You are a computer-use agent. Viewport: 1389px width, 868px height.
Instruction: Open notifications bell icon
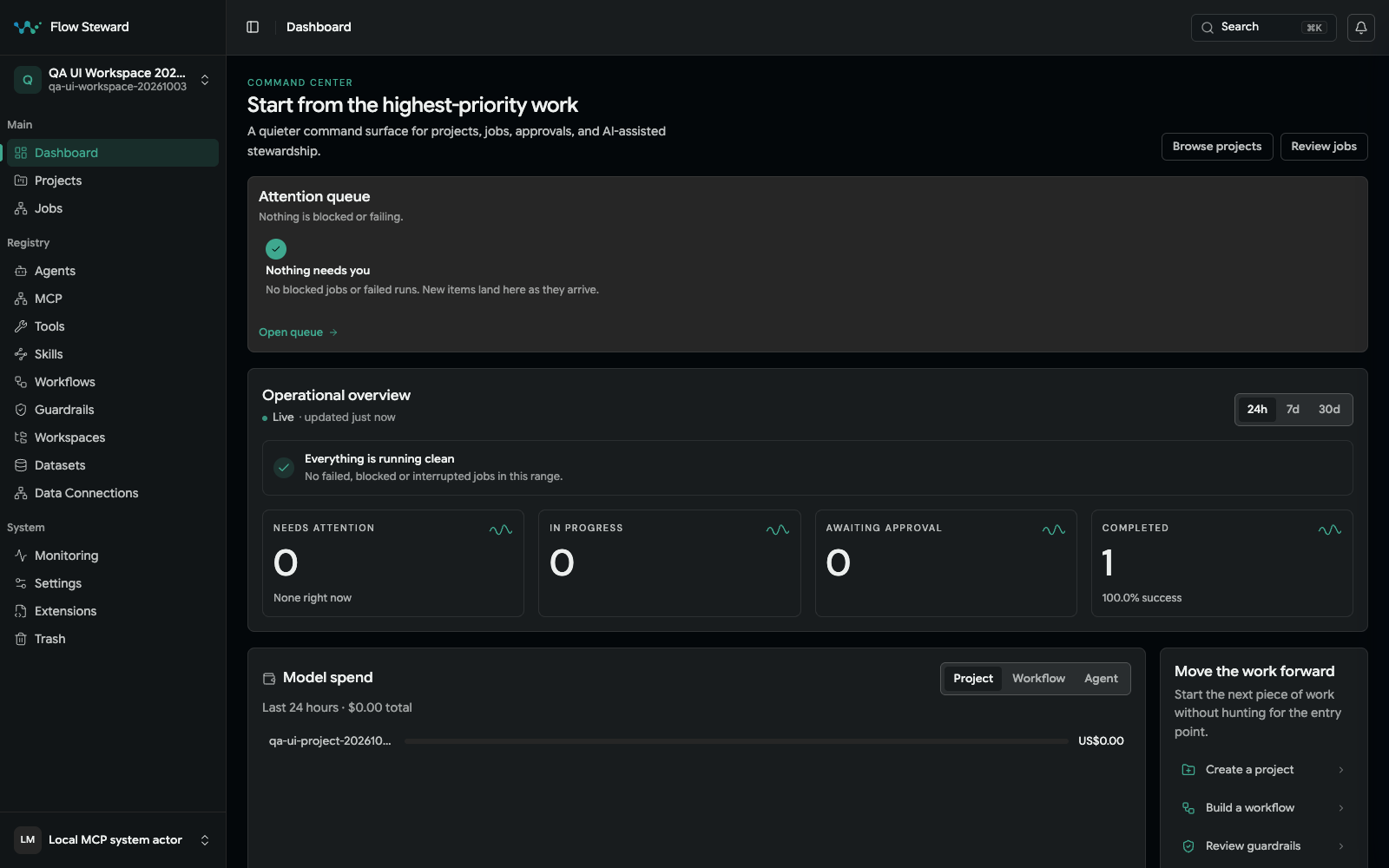[1361, 28]
